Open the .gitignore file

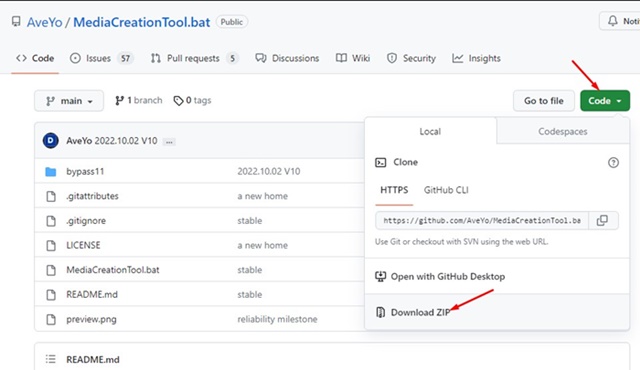coord(86,221)
